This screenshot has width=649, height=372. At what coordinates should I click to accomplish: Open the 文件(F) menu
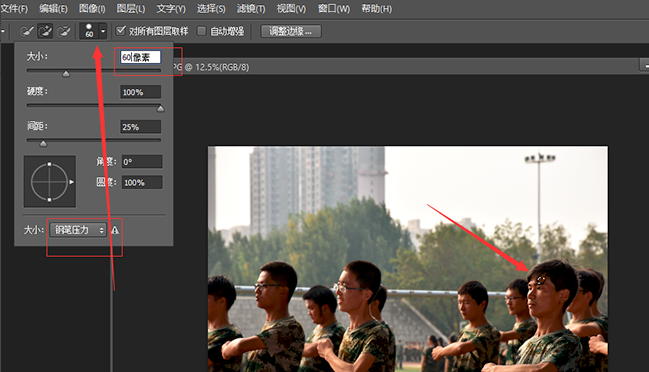coord(14,9)
